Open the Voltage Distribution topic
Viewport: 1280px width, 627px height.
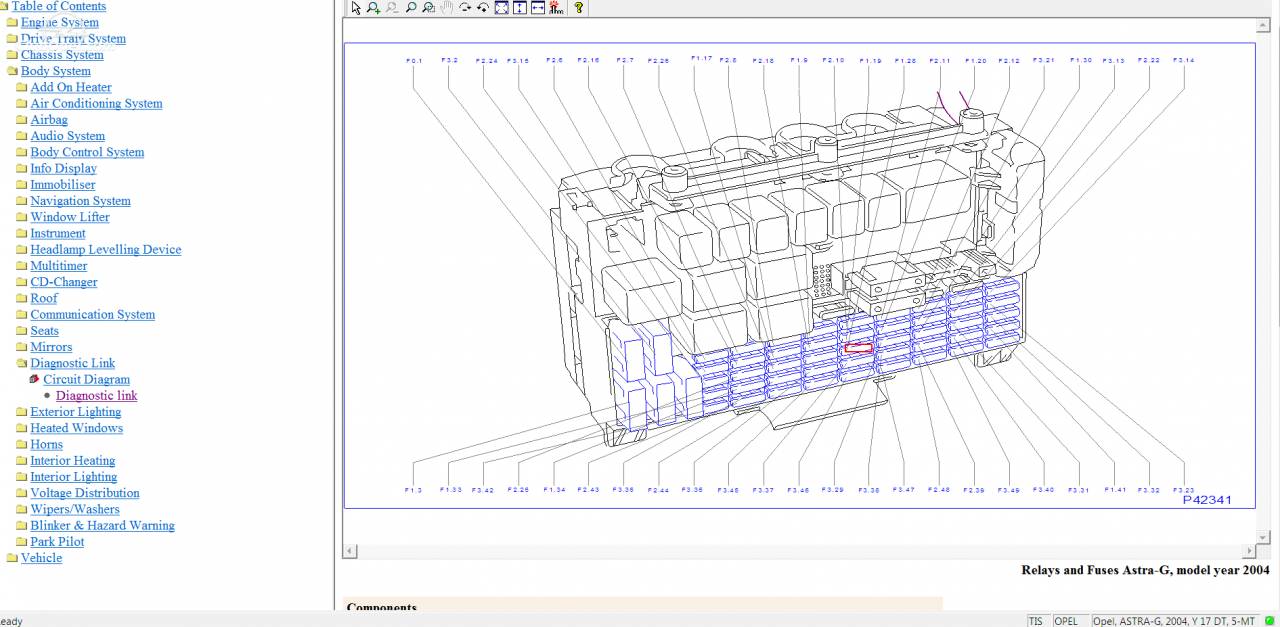click(85, 493)
